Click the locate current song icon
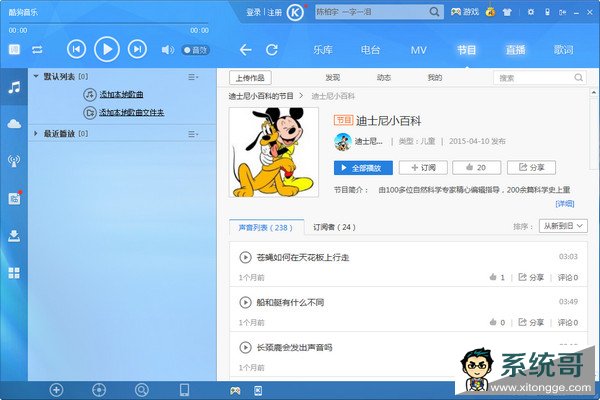Image resolution: width=600 pixels, height=400 pixels. pyautogui.click(x=99, y=390)
